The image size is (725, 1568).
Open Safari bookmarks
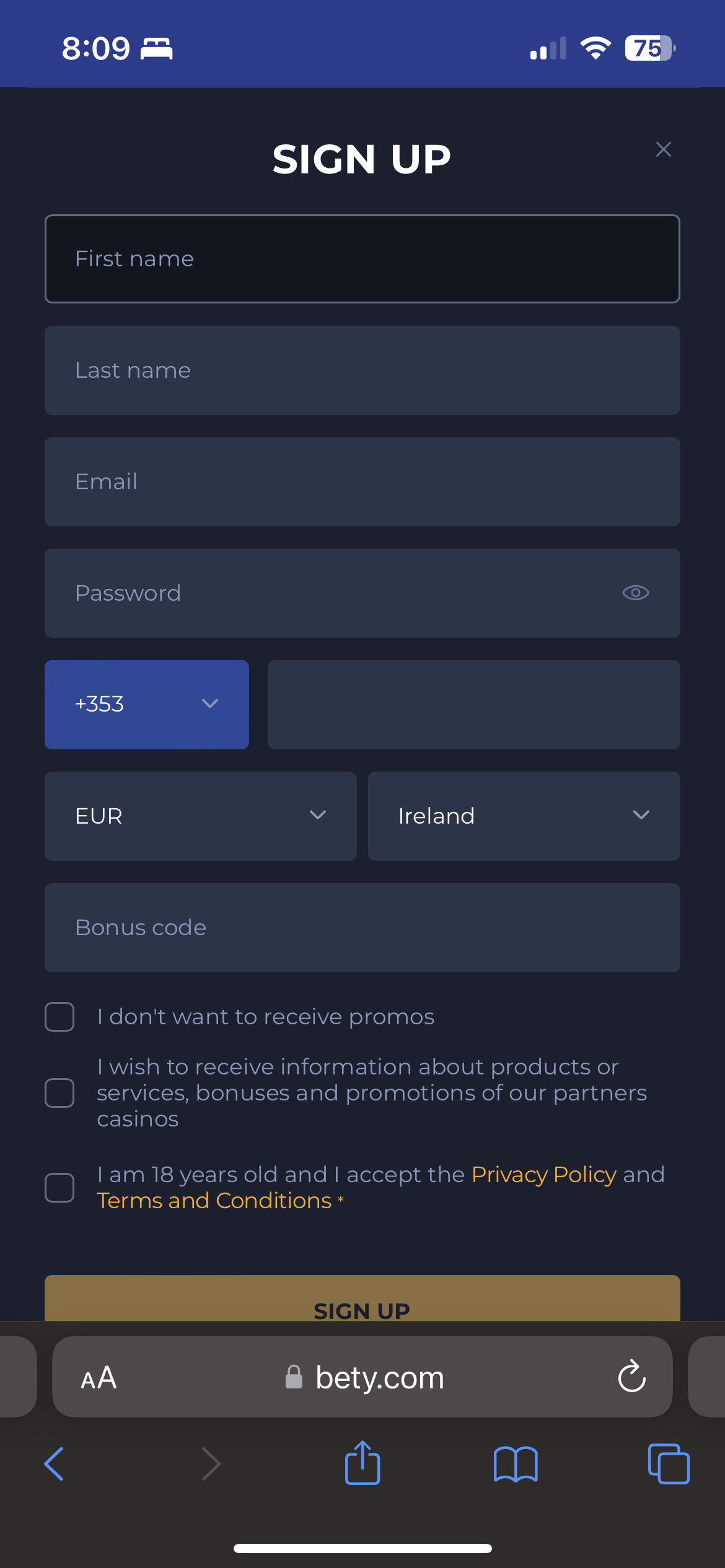(516, 1464)
